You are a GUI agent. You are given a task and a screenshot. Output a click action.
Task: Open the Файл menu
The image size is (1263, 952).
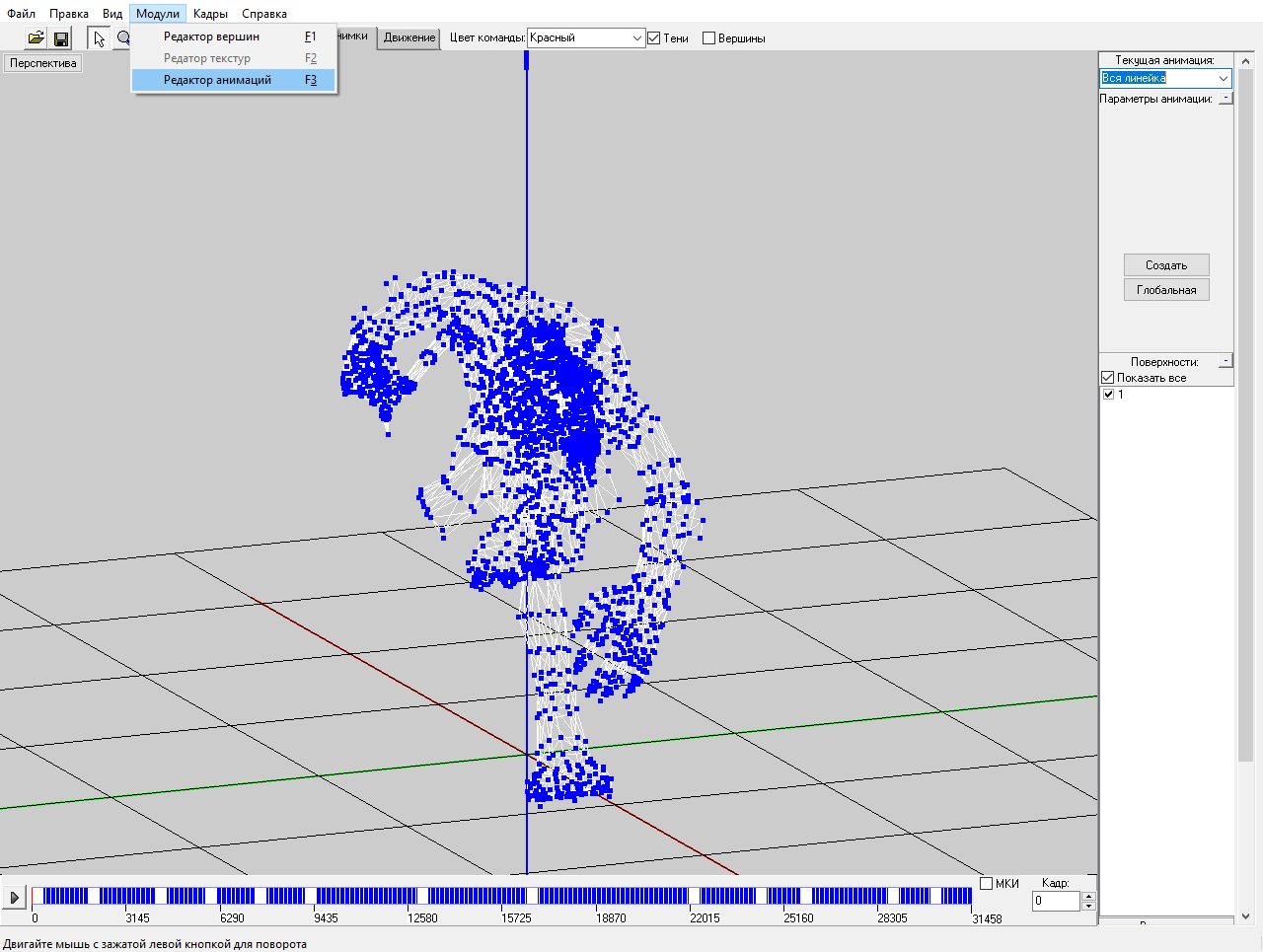tap(21, 14)
